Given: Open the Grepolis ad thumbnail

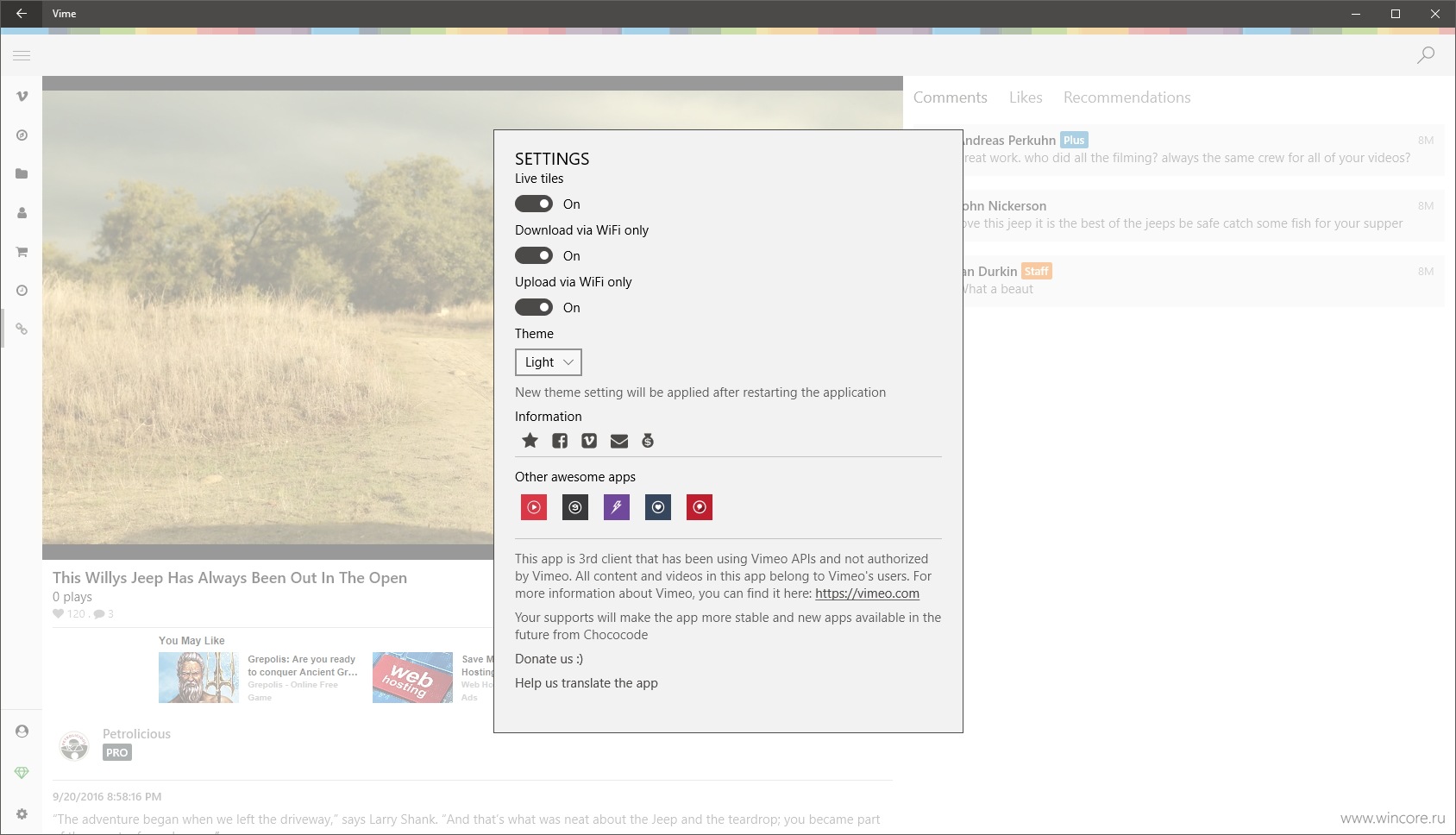Looking at the screenshot, I should pyautogui.click(x=198, y=677).
